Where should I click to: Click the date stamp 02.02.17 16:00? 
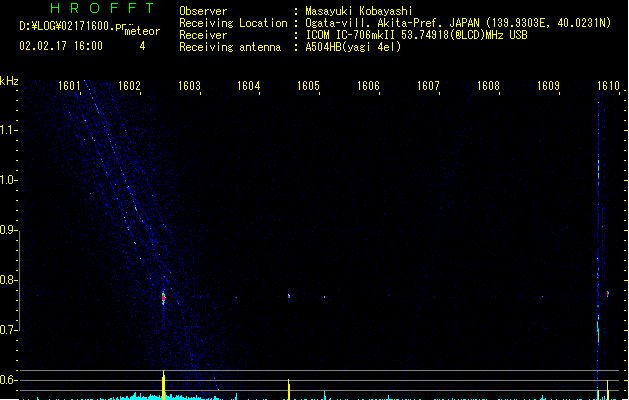(61, 46)
